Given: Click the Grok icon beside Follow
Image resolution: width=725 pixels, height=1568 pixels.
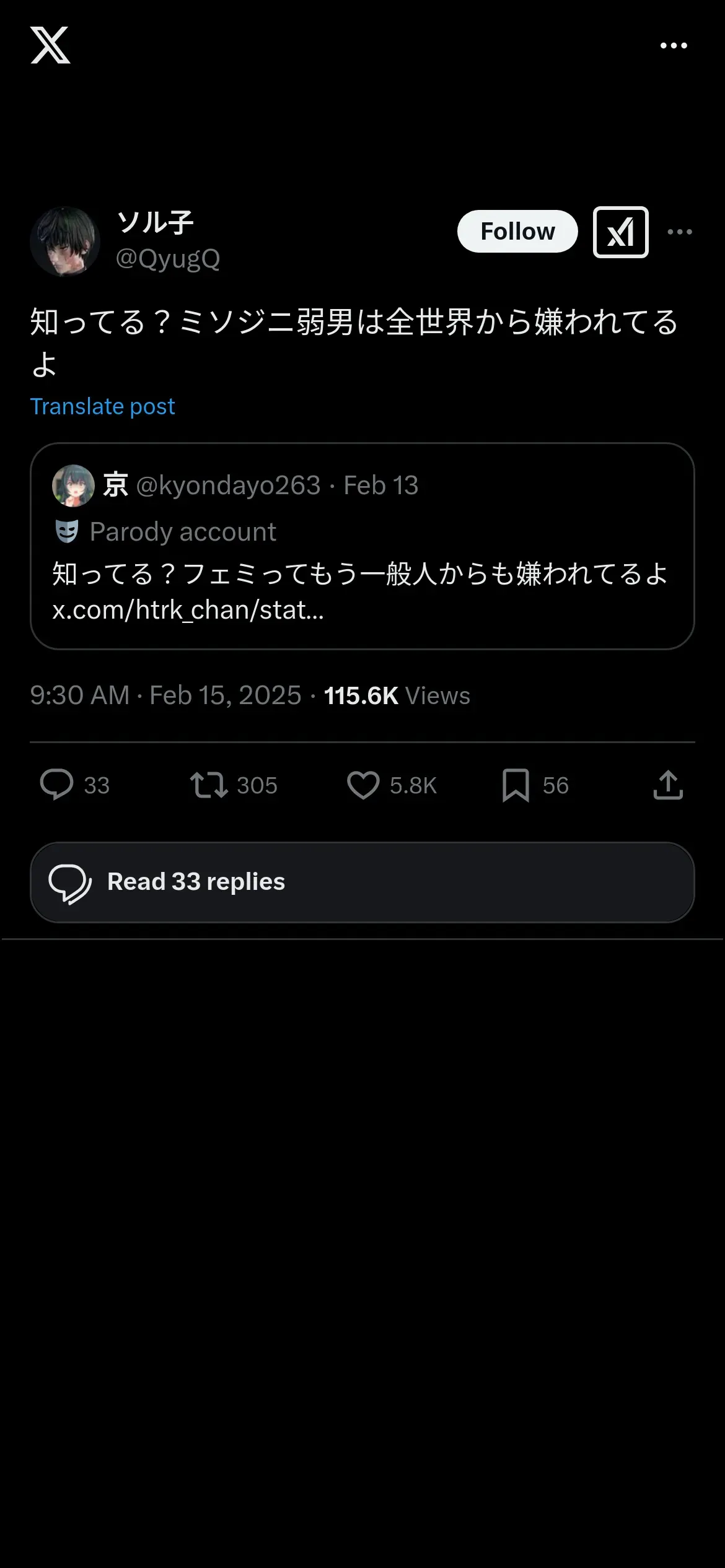Looking at the screenshot, I should click(620, 232).
